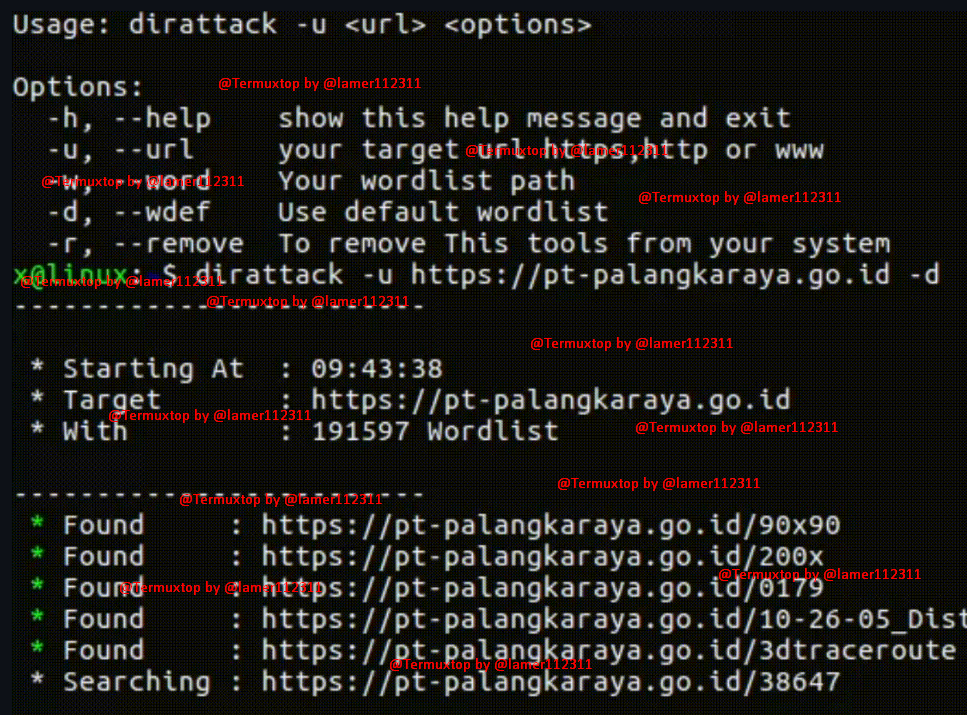967x715 pixels.
Task: Click the '-h, --help' option text
Action: pos(130,118)
